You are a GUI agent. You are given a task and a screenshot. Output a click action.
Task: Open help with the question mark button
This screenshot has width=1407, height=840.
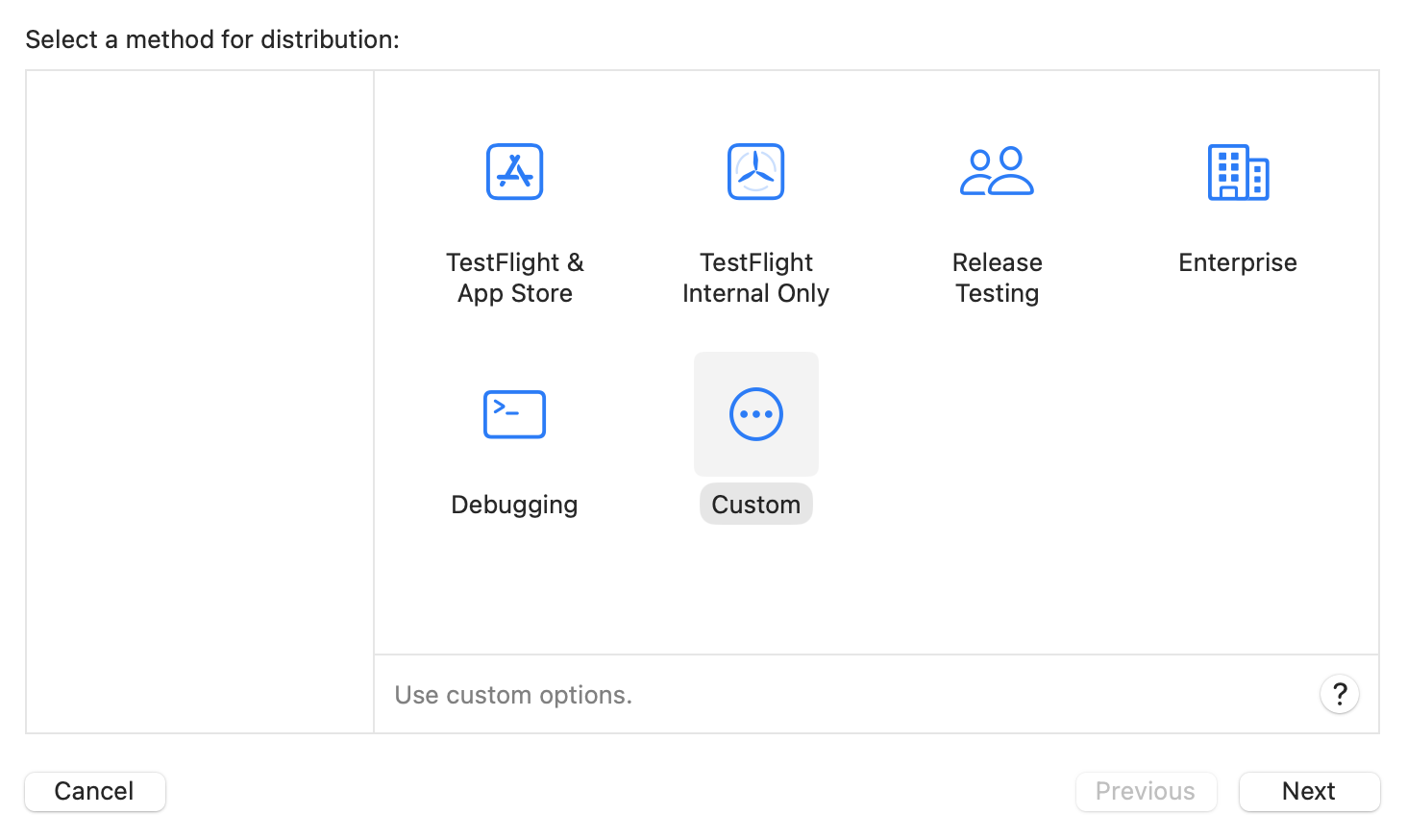(1339, 694)
